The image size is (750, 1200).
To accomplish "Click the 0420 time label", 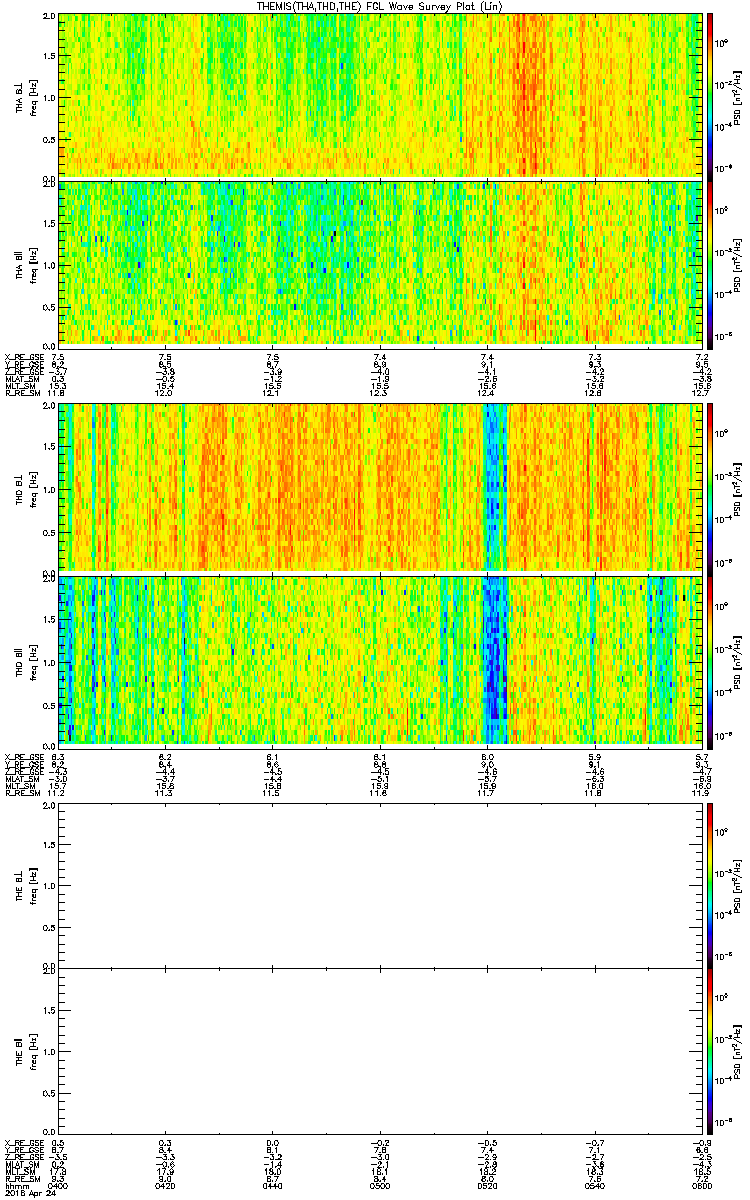I will coord(166,1185).
